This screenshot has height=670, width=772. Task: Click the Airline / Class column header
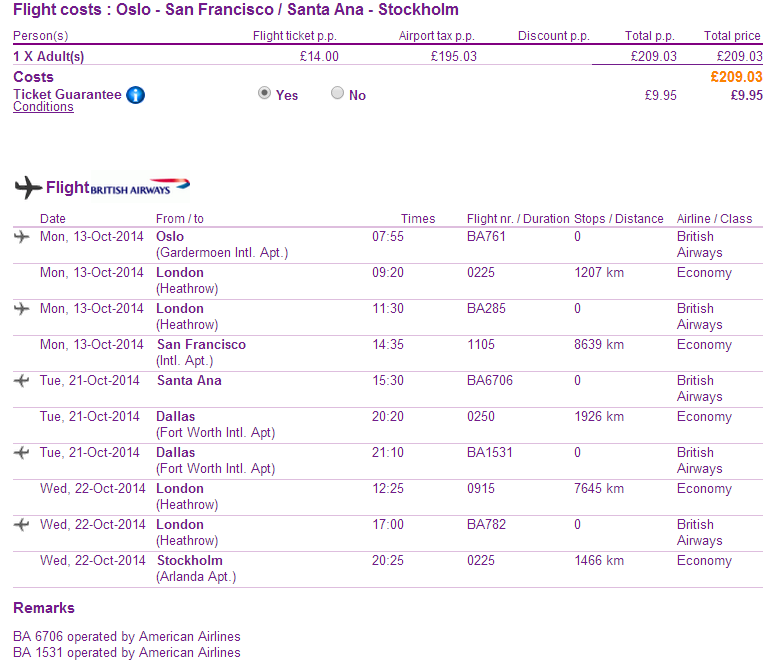[714, 219]
